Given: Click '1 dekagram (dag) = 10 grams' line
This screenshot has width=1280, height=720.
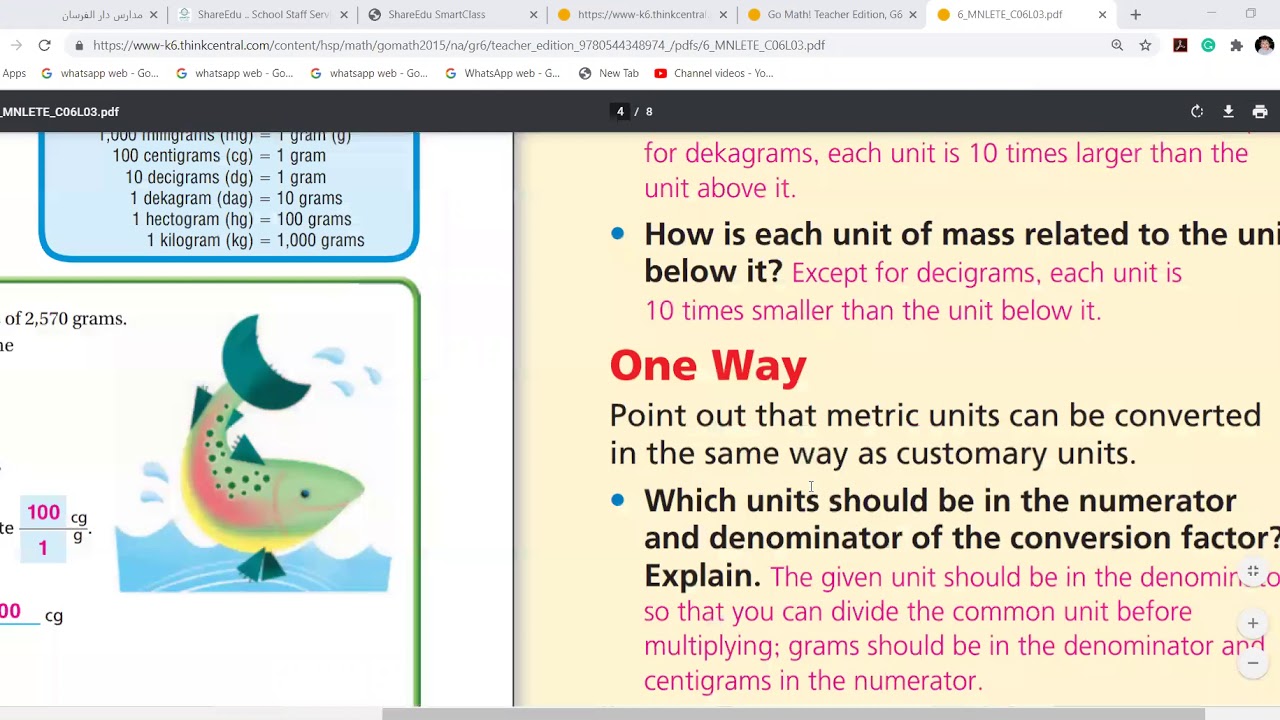Looking at the screenshot, I should 236,198.
